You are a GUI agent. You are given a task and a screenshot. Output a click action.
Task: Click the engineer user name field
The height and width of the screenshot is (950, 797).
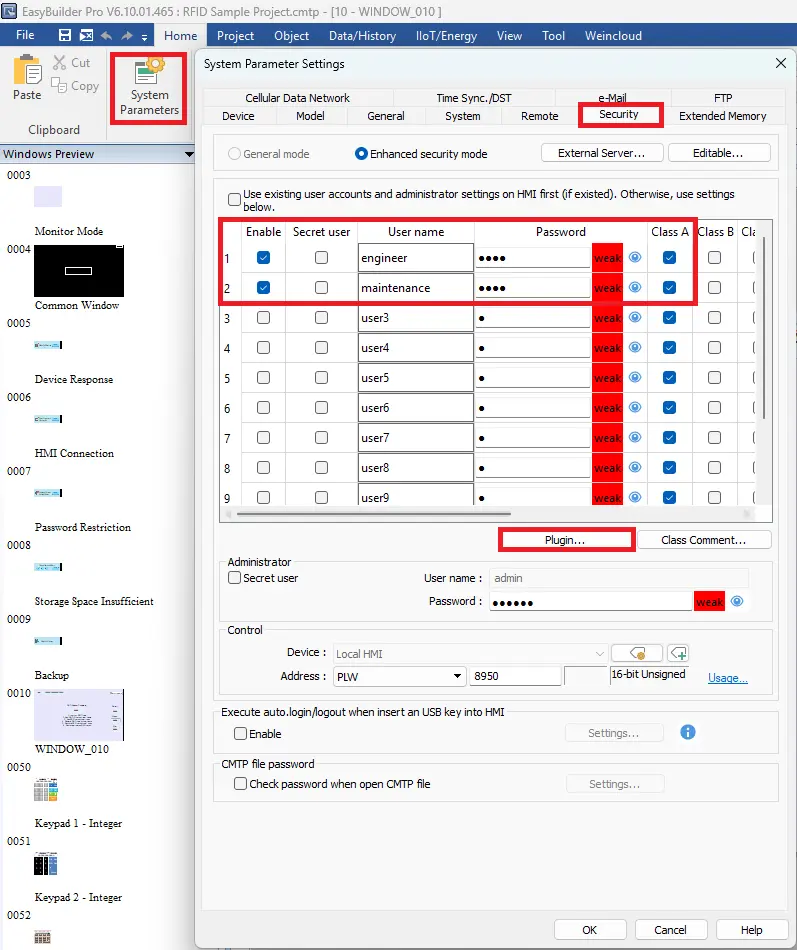click(x=415, y=257)
